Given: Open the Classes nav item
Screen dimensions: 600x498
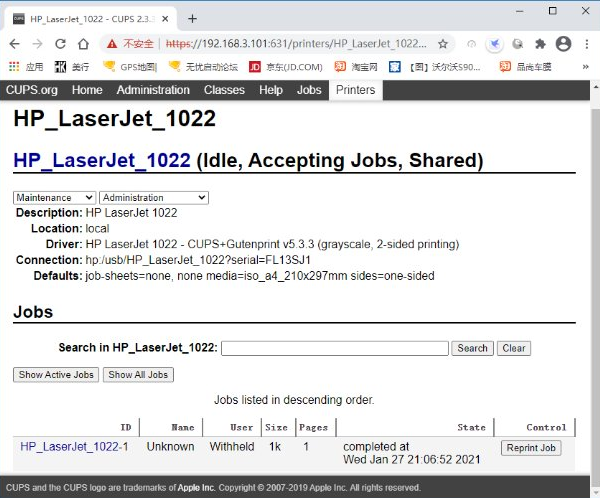Looking at the screenshot, I should 224,90.
